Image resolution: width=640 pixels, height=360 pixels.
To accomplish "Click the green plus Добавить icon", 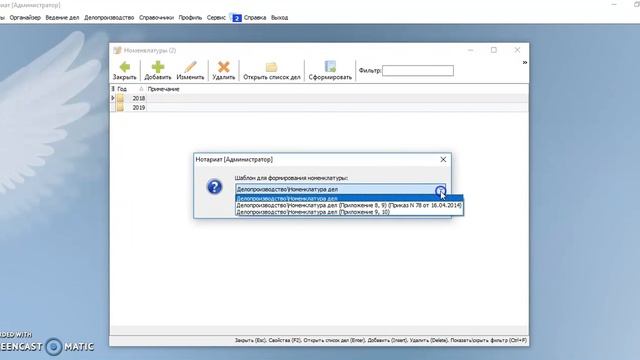I will click(x=158, y=67).
